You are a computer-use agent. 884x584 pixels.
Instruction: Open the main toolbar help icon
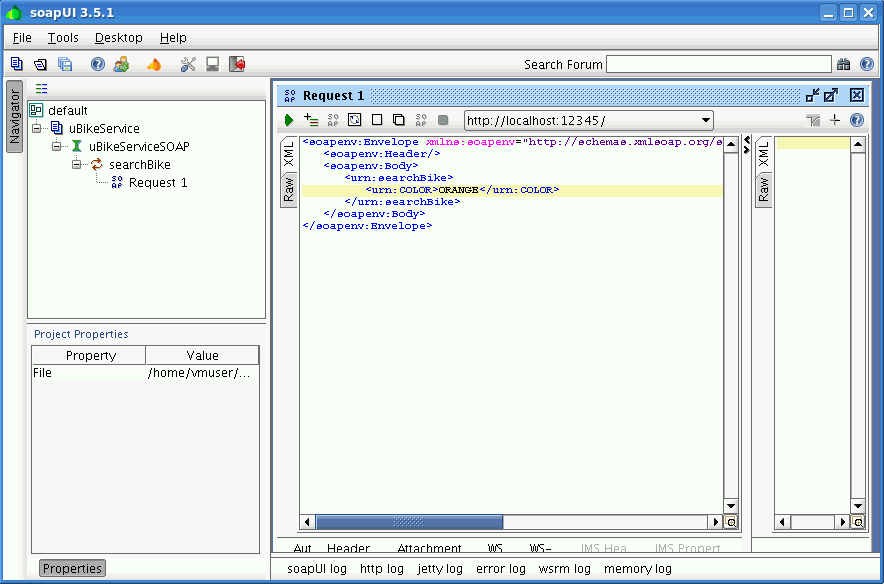tap(98, 64)
